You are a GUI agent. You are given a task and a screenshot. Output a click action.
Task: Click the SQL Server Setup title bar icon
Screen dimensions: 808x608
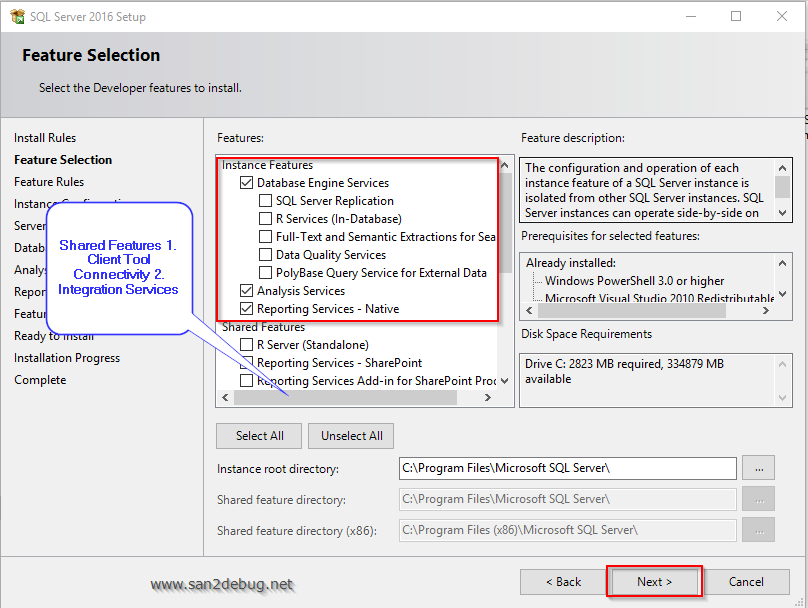18,16
